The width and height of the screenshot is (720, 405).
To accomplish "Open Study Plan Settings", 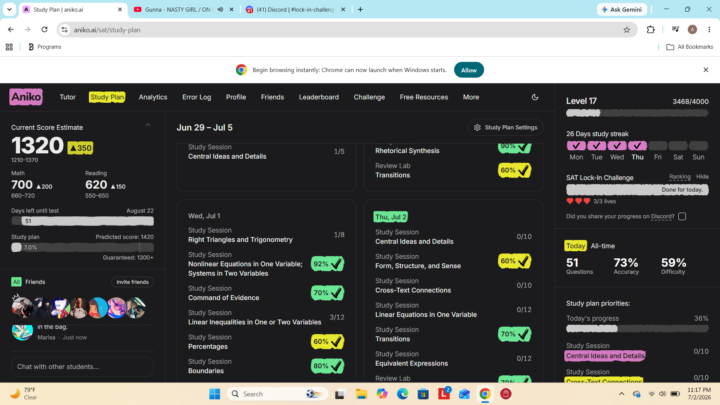I will [x=506, y=128].
